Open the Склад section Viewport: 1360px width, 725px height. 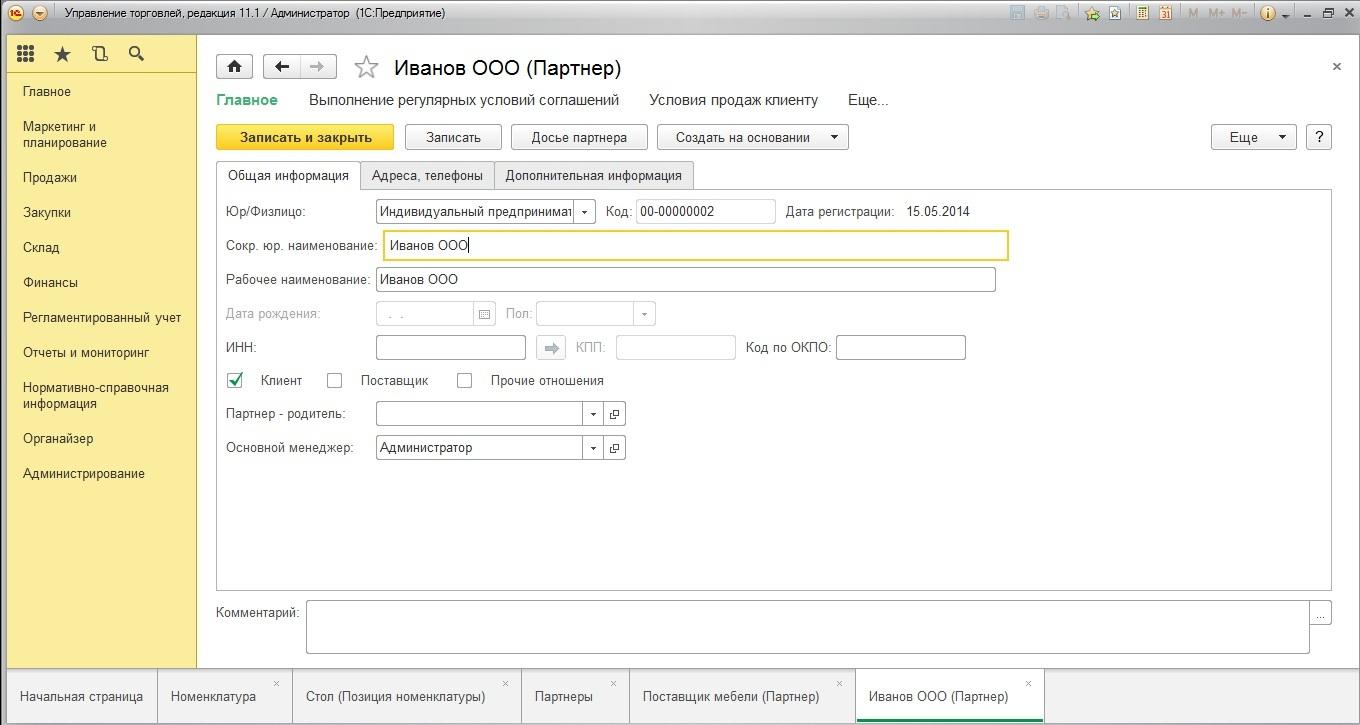41,247
